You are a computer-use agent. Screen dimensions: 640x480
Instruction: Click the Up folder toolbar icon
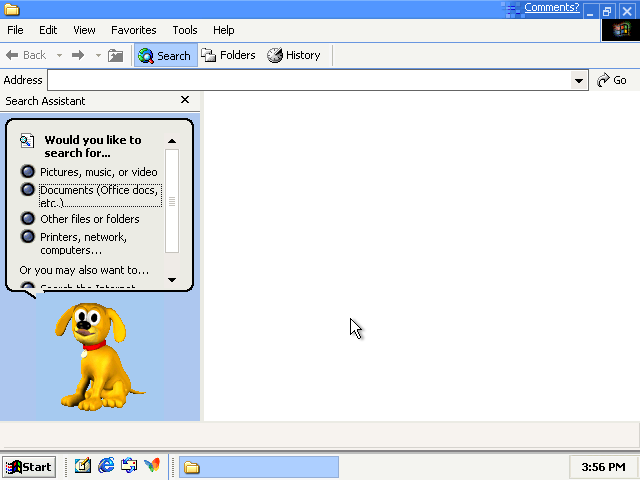116,55
